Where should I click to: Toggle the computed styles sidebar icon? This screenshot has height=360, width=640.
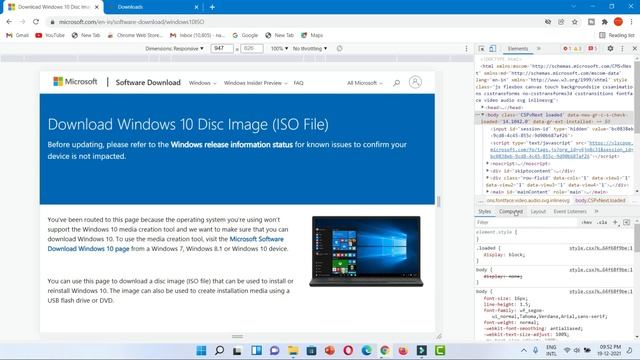pyautogui.click(x=627, y=222)
